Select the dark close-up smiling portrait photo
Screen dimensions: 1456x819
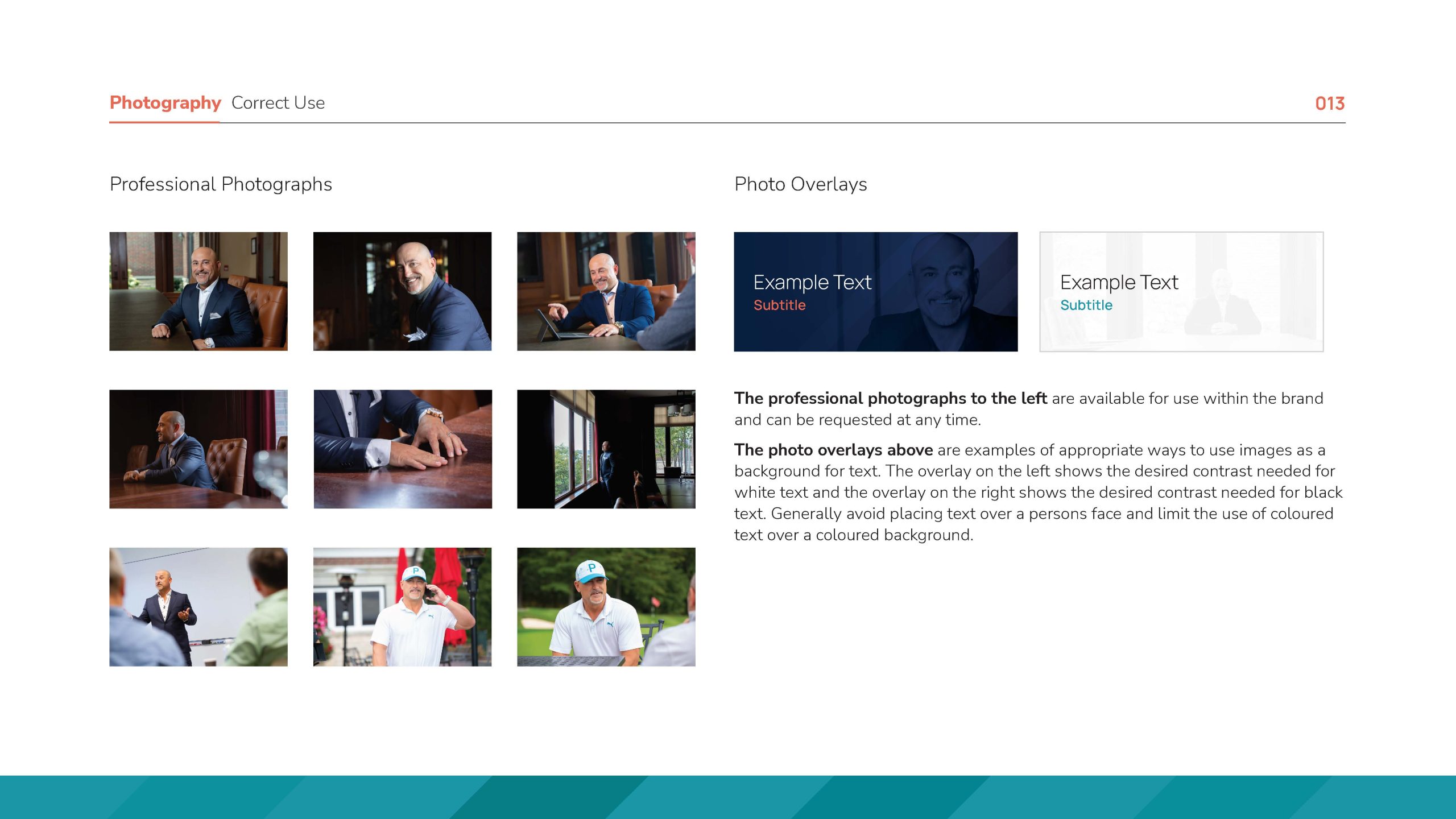[x=402, y=291]
